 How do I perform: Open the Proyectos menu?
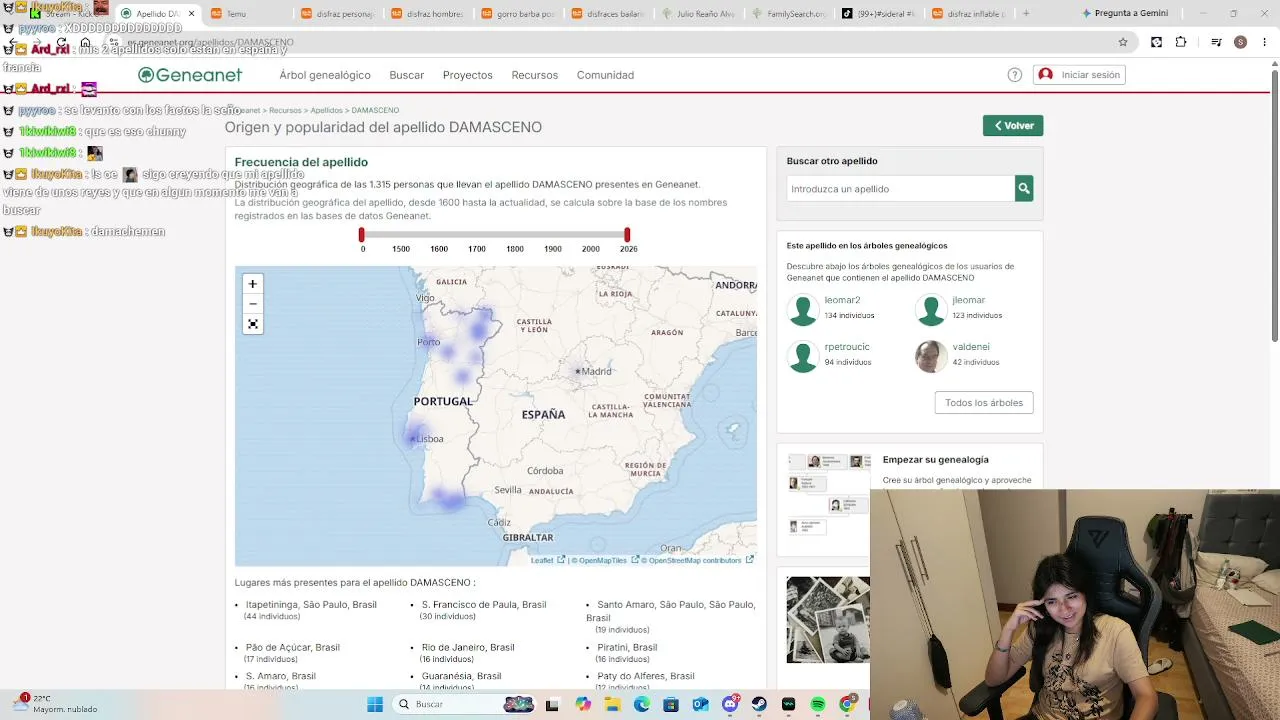(x=468, y=75)
